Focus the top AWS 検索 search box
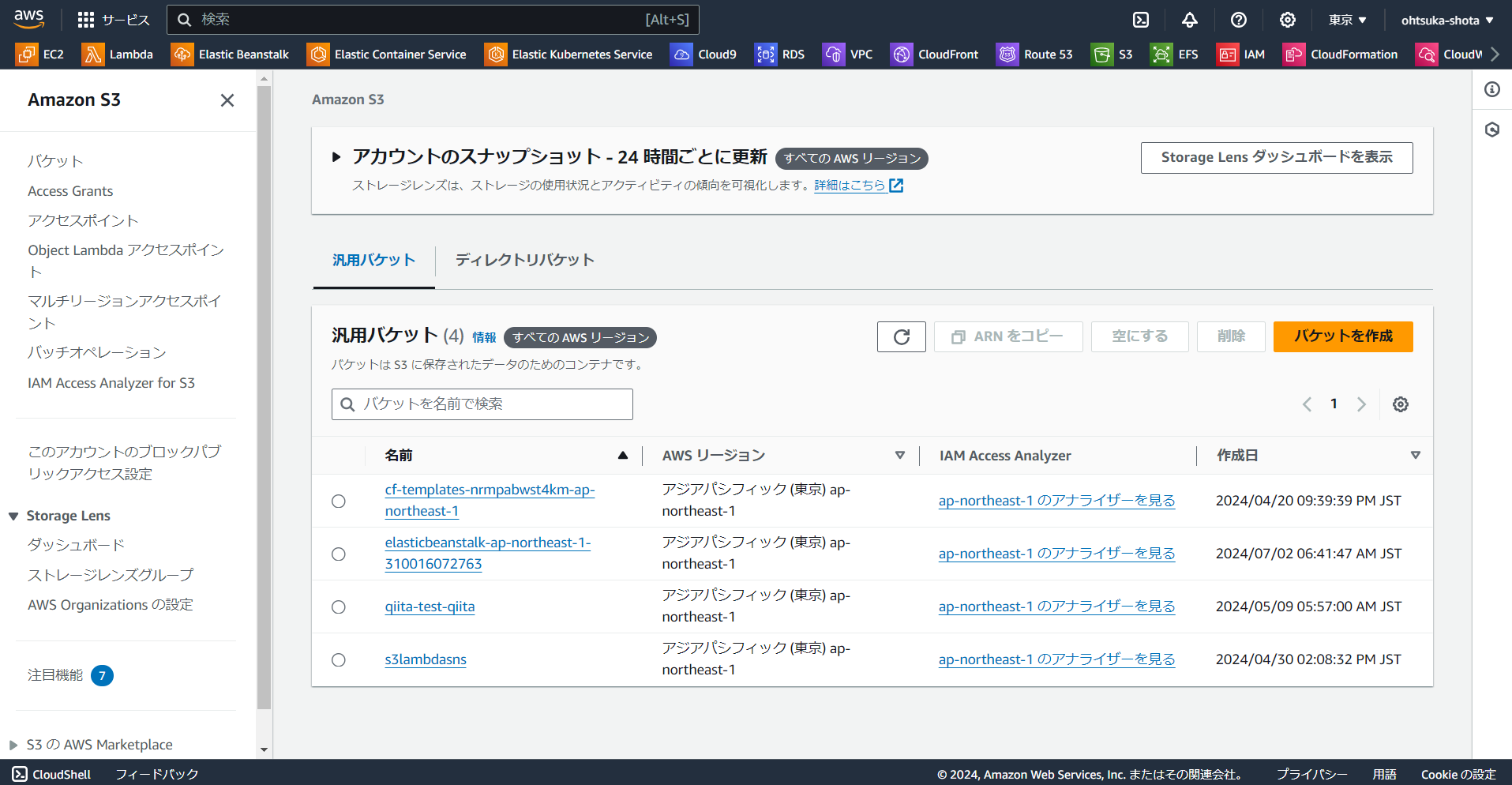This screenshot has height=785, width=1512. click(x=433, y=20)
